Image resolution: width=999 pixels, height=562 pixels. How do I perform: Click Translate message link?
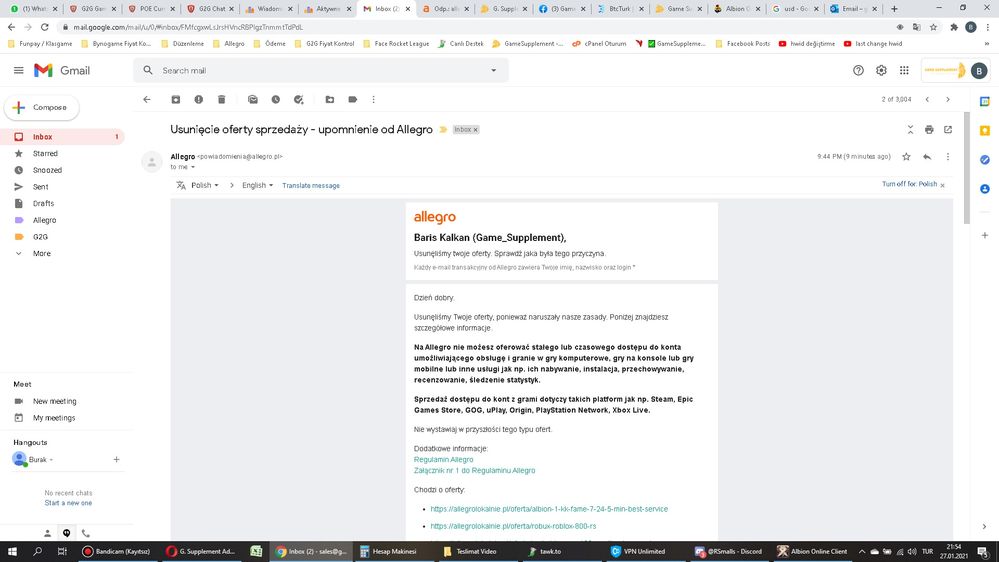pyautogui.click(x=311, y=185)
